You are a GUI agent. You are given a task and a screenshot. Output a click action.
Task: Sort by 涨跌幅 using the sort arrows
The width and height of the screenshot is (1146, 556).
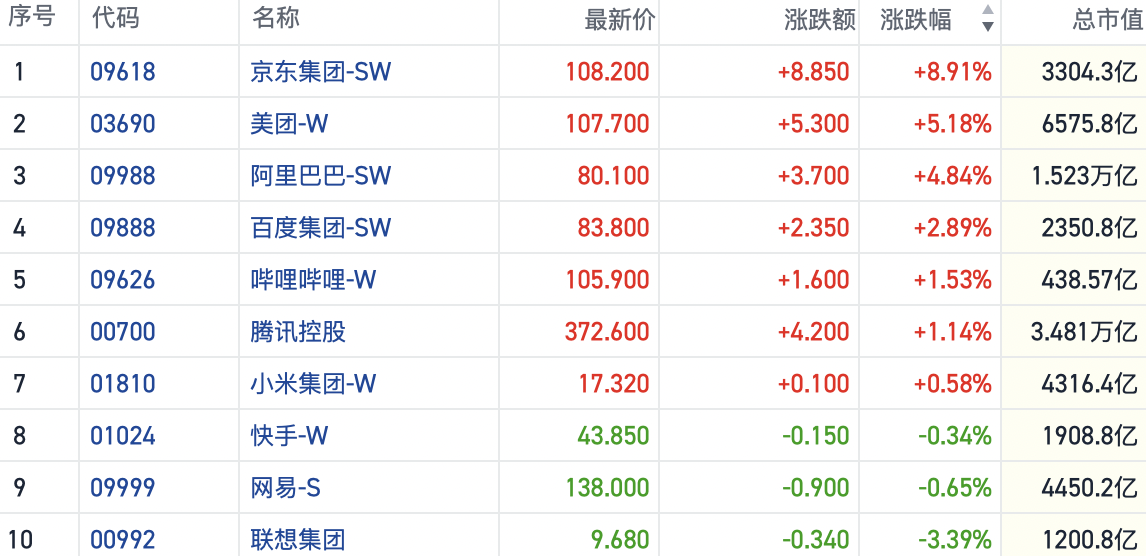(987, 18)
